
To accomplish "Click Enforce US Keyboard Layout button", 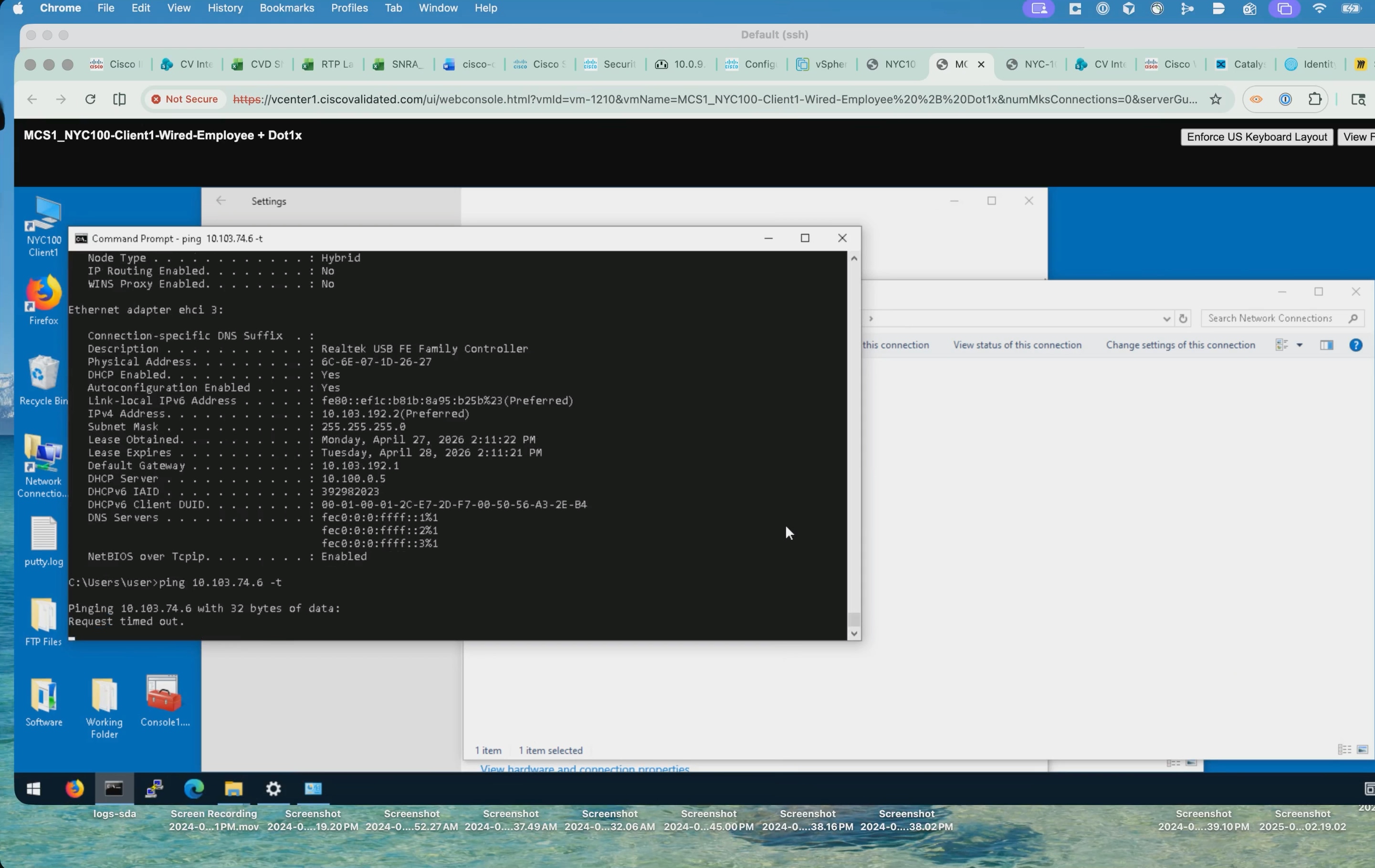I will coord(1256,137).
